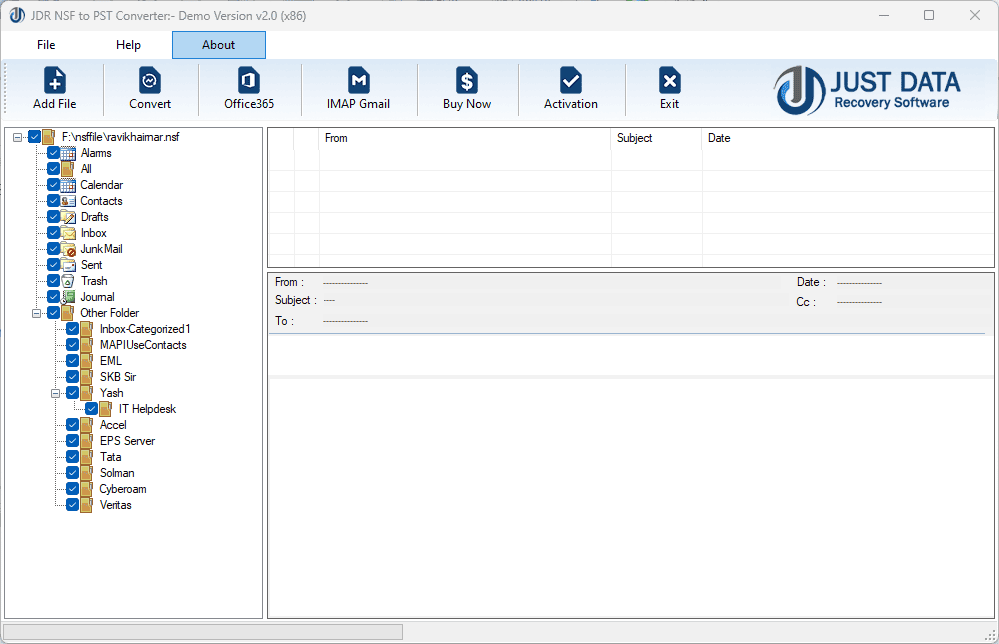Click the Add File icon
Viewport: 999px width, 644px height.
pyautogui.click(x=54, y=89)
